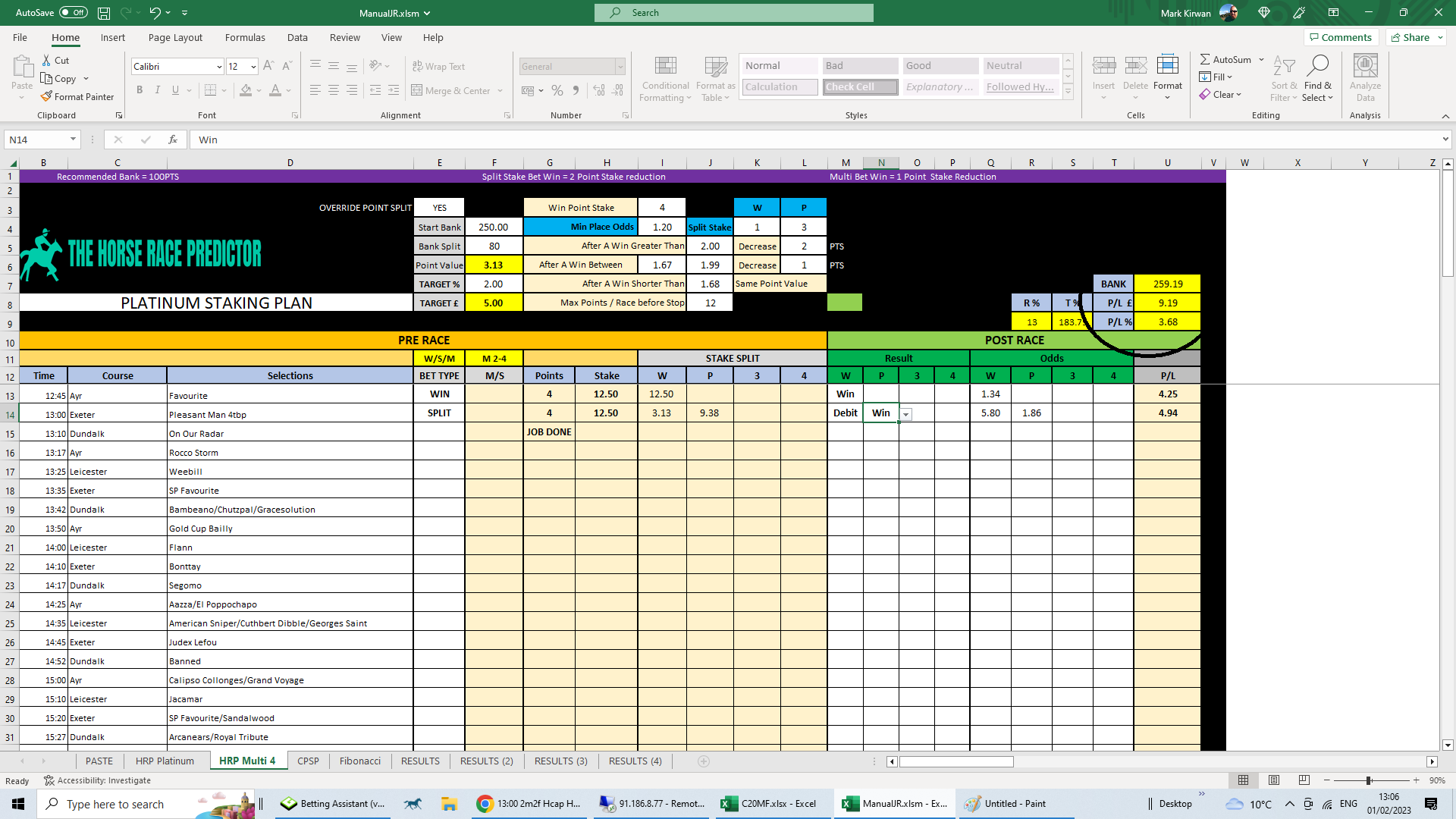Expand the formula bar
The width and height of the screenshot is (1456, 819).
coord(1445,140)
